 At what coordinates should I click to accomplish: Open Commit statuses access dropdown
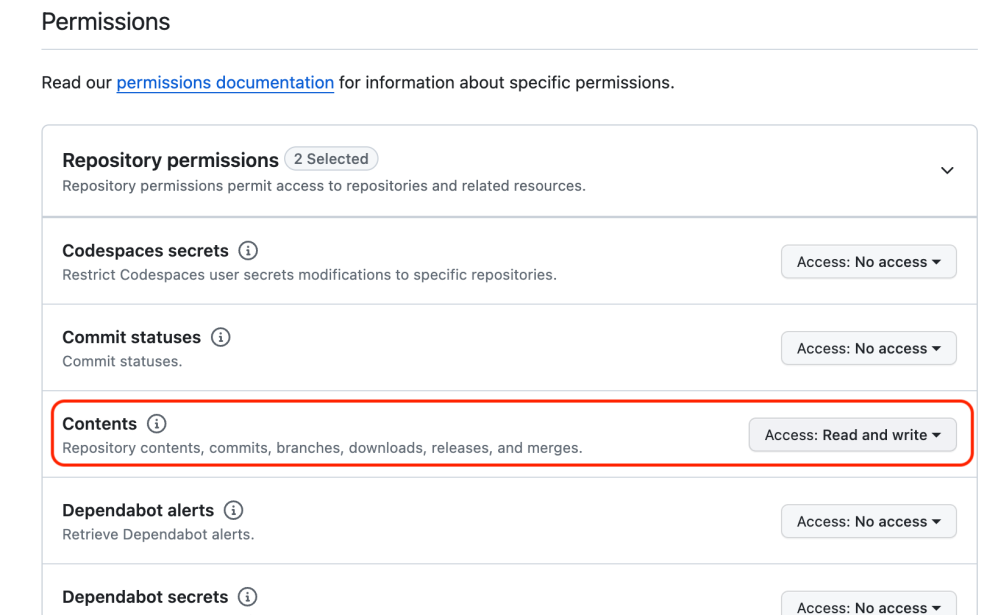[869, 348]
